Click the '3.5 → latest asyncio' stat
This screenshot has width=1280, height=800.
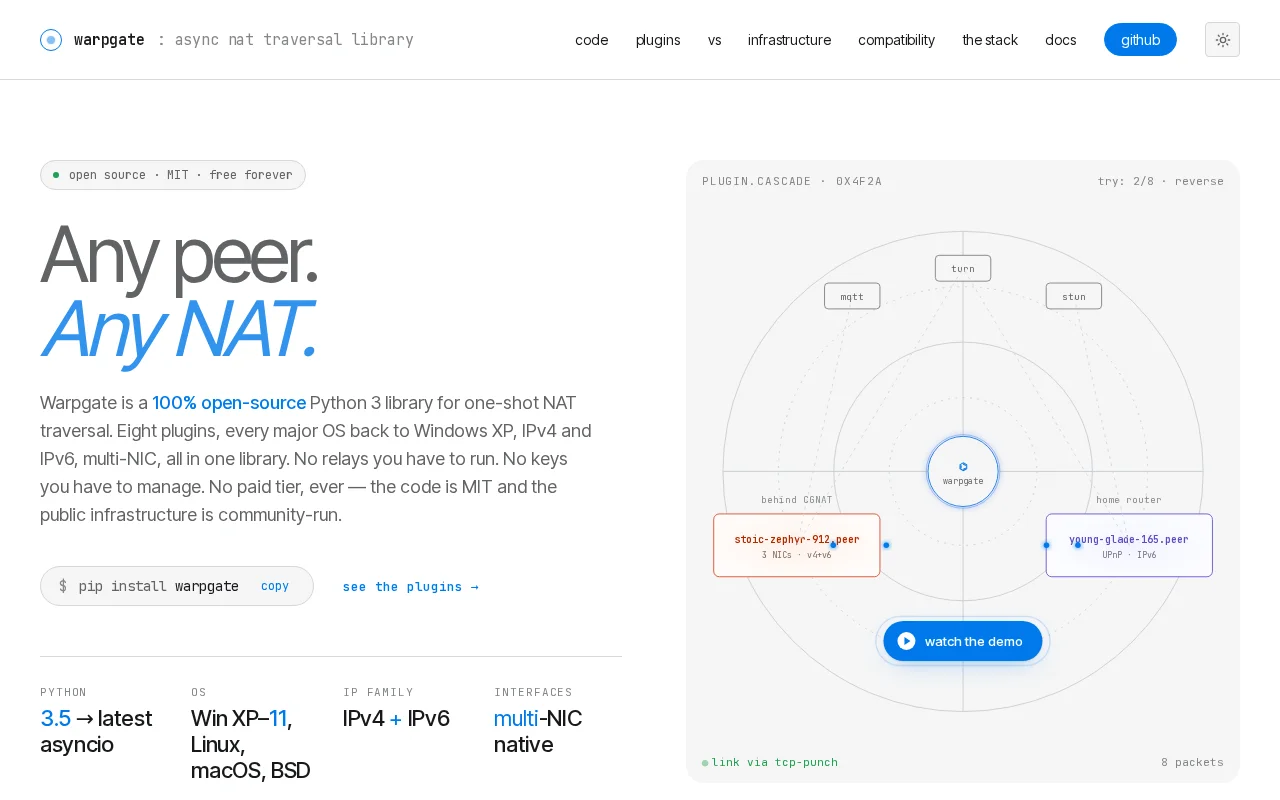pyautogui.click(x=96, y=731)
